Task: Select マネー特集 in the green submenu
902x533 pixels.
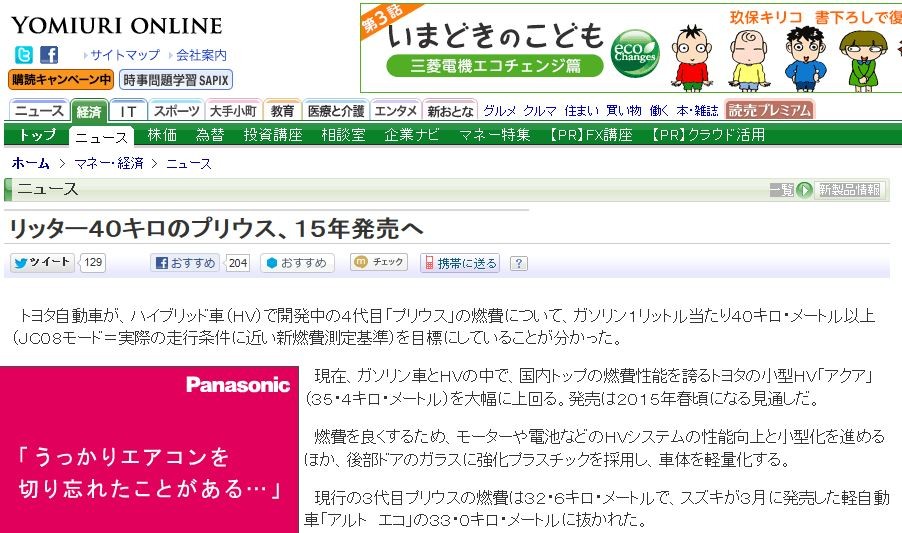Action: [x=495, y=135]
